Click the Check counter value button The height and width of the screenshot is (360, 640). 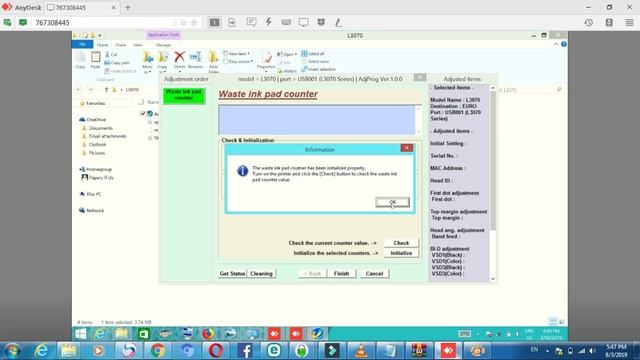point(401,243)
